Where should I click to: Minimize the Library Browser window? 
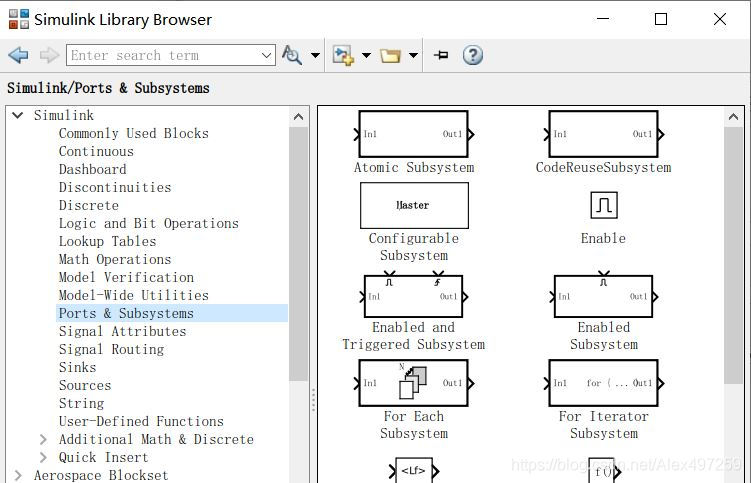pos(603,19)
